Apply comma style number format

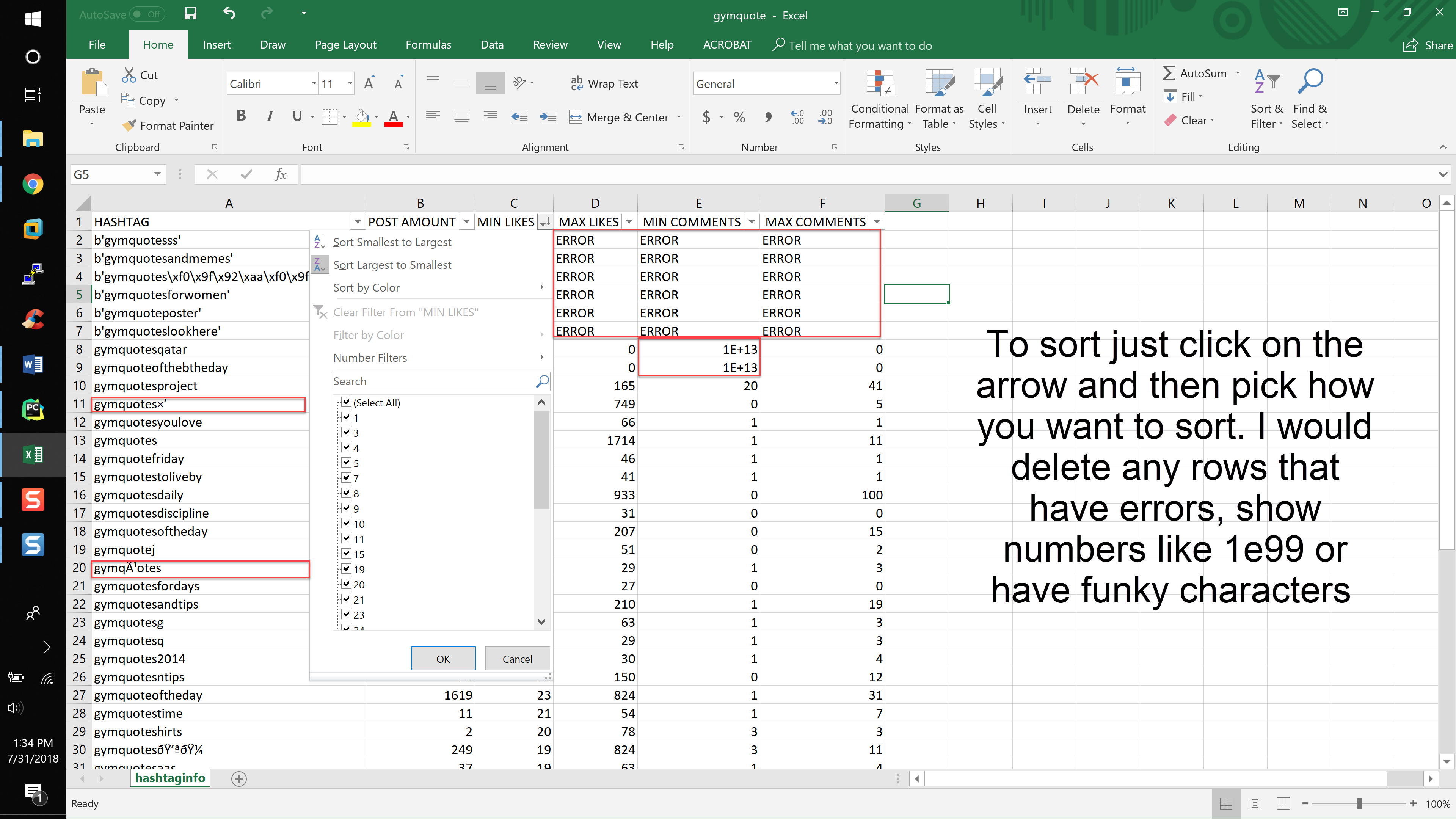(x=767, y=117)
